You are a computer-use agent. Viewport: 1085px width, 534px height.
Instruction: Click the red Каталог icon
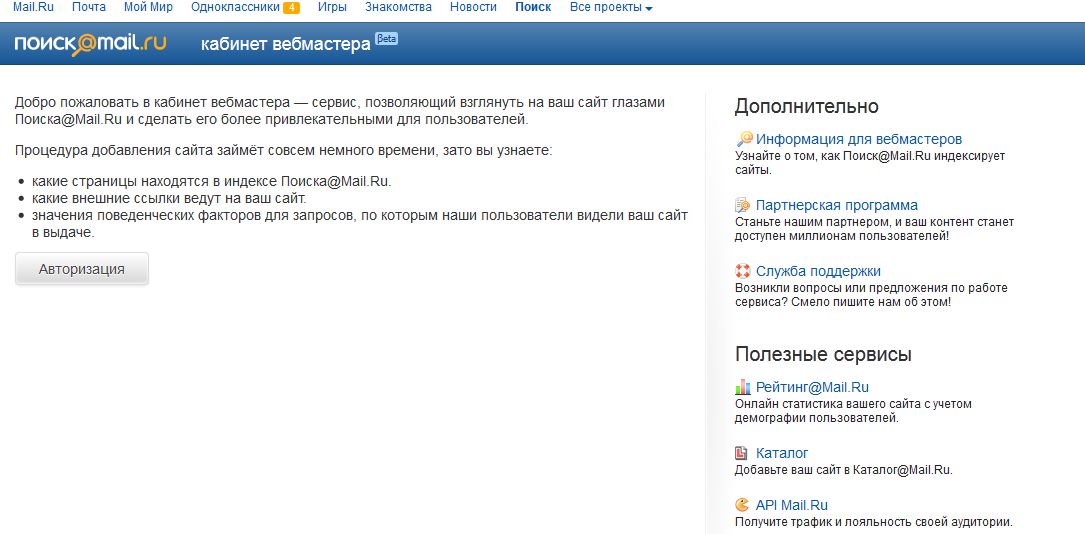742,453
